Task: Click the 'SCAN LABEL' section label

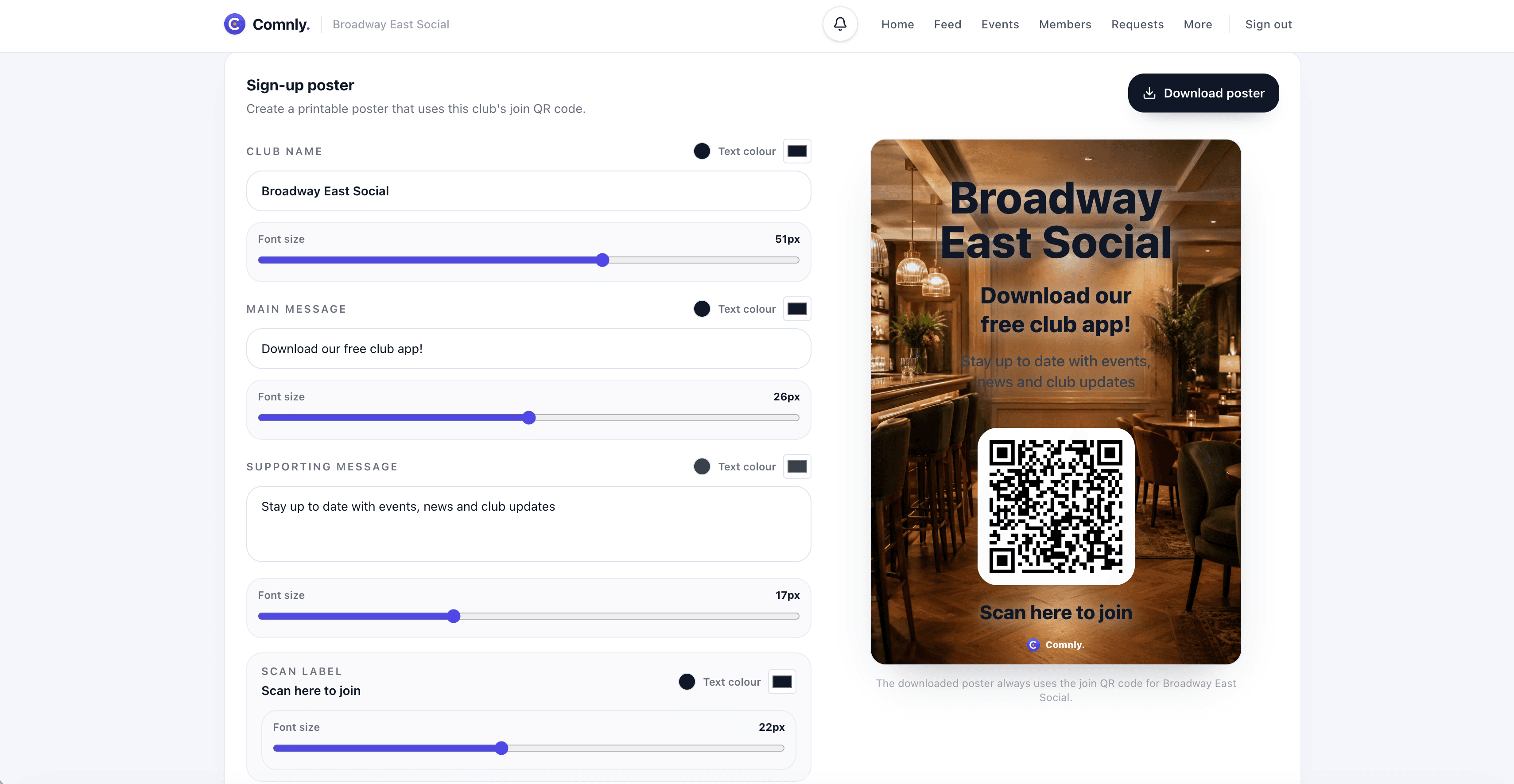Action: click(302, 671)
